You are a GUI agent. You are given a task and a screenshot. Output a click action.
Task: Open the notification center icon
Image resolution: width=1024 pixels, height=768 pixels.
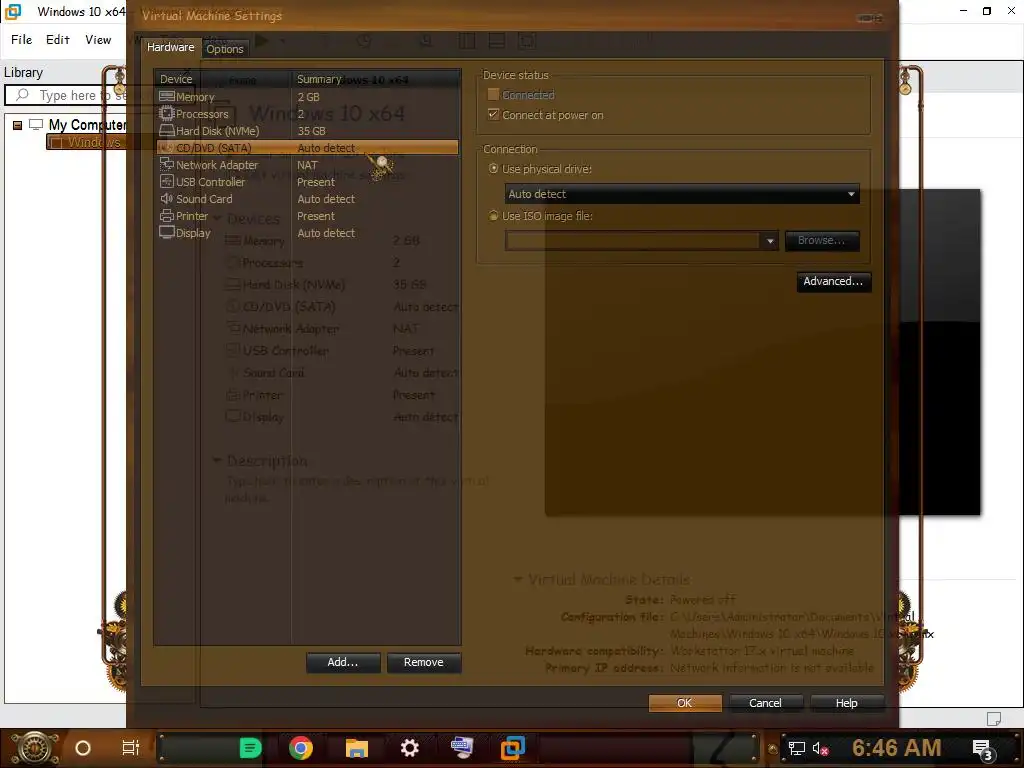pos(983,749)
